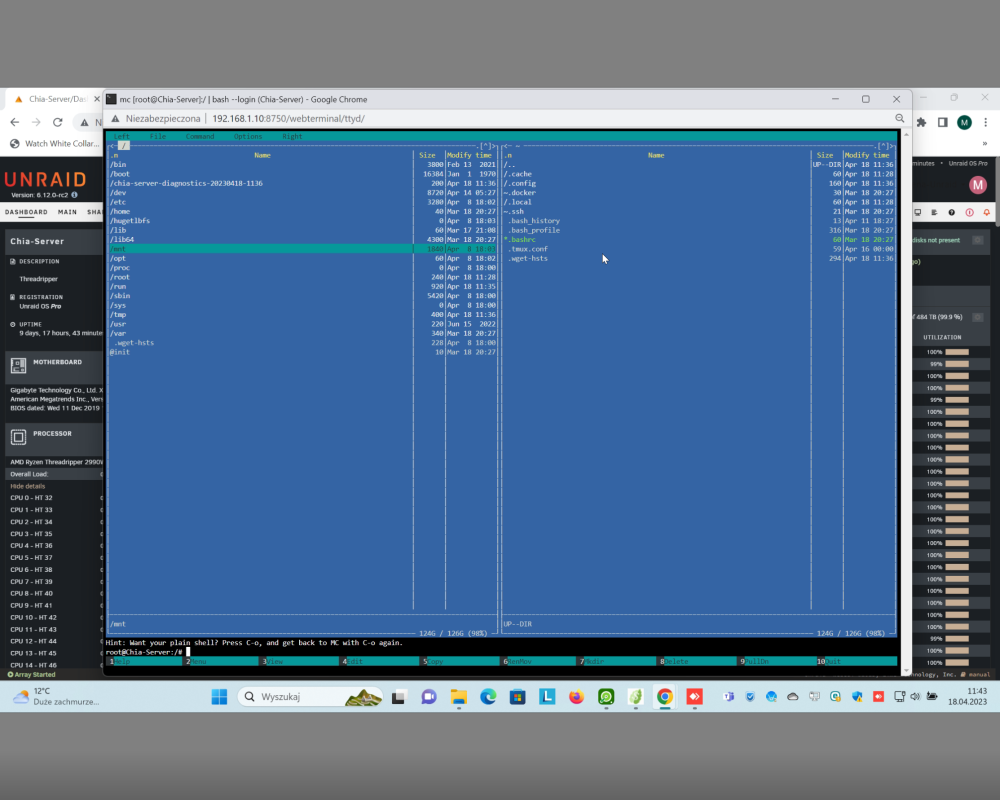1000x800 pixels.
Task: Click the terminal URL address field
Action: [288, 119]
